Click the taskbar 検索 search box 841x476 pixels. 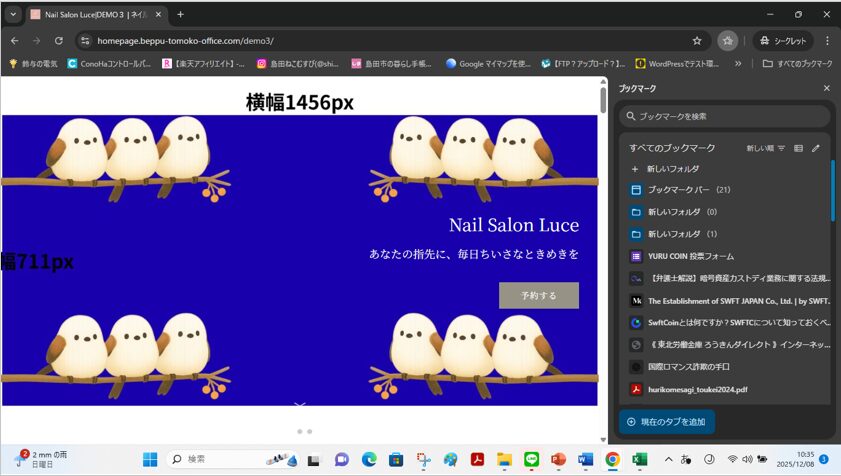[x=233, y=459]
